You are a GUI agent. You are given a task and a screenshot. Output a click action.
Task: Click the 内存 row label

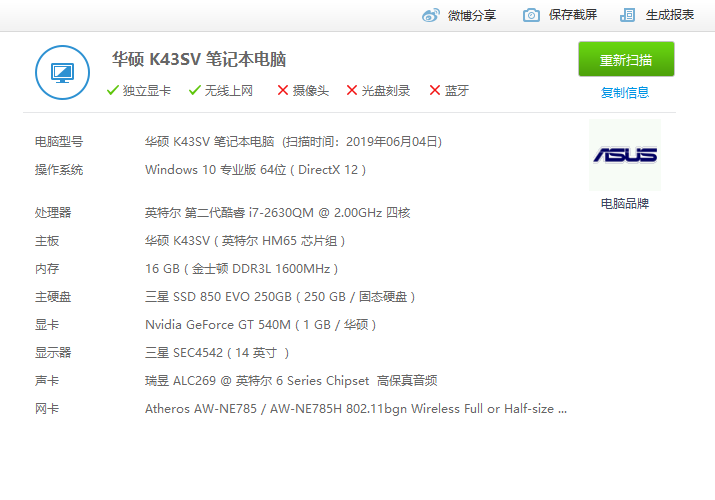click(47, 268)
